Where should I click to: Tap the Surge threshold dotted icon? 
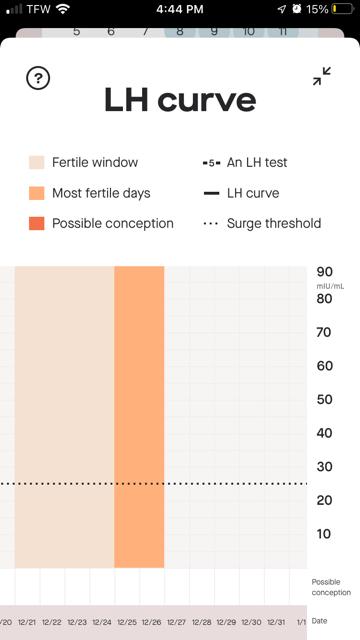211,224
